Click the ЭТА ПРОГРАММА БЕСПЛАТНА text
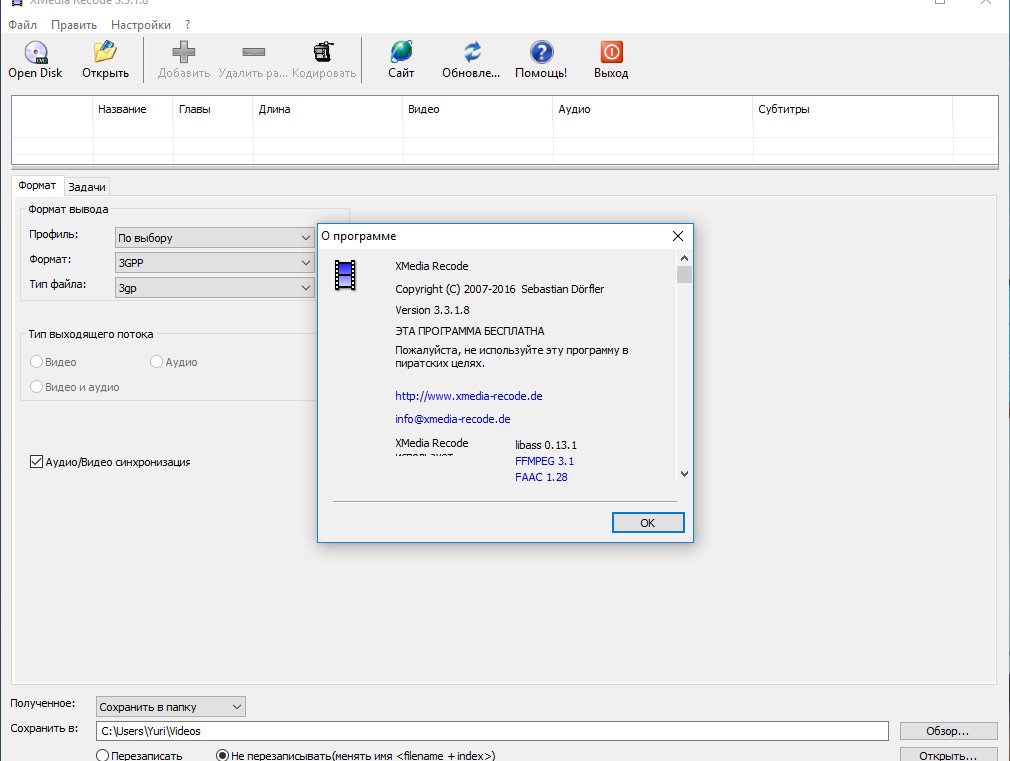Image resolution: width=1010 pixels, height=761 pixels. tap(470, 331)
